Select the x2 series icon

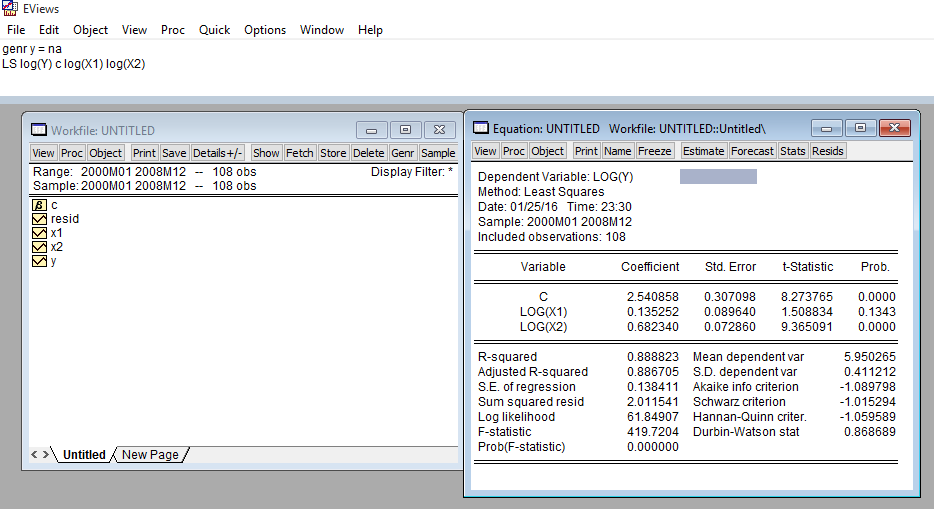tap(40, 247)
